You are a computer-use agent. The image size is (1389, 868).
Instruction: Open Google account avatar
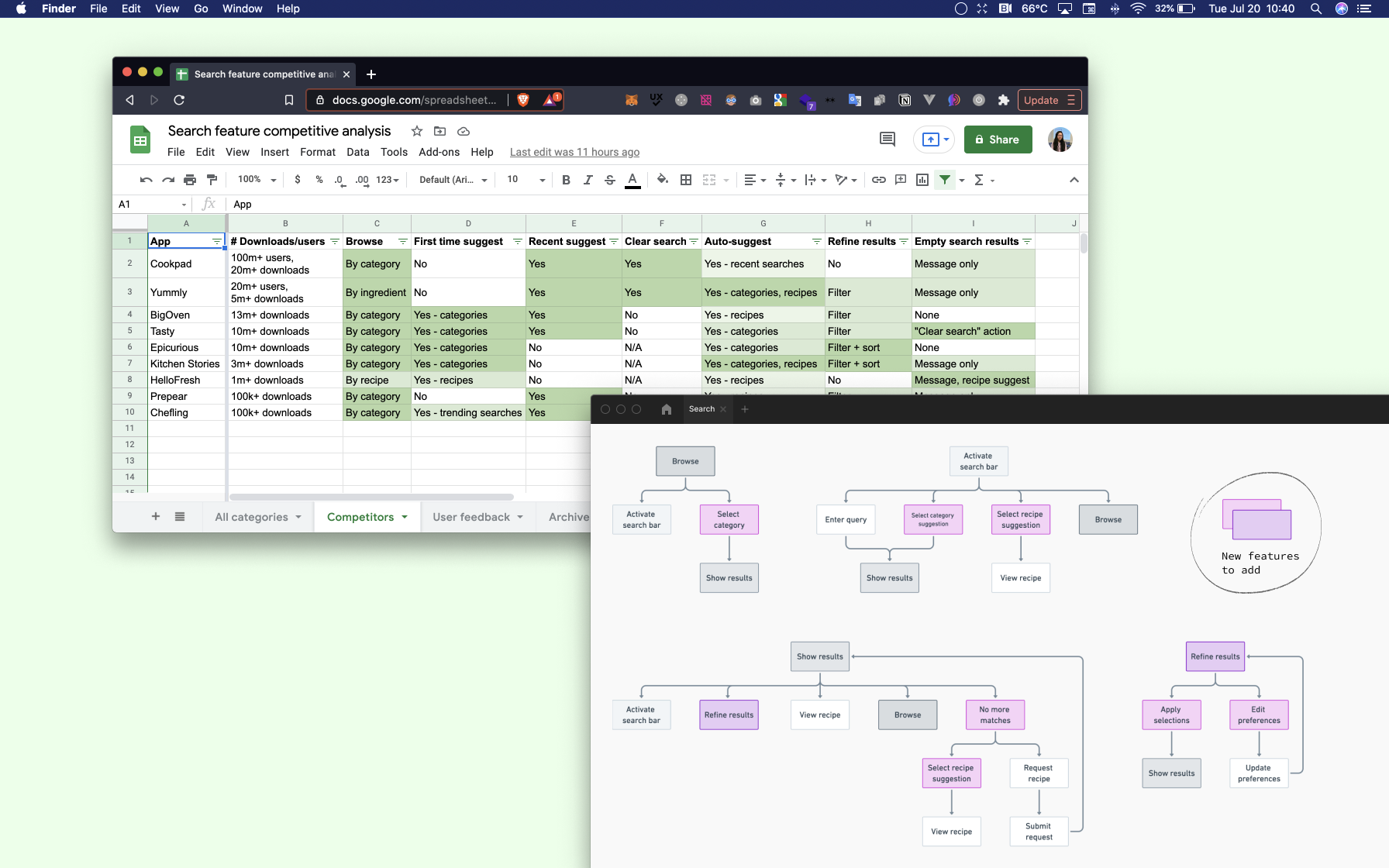[1060, 139]
